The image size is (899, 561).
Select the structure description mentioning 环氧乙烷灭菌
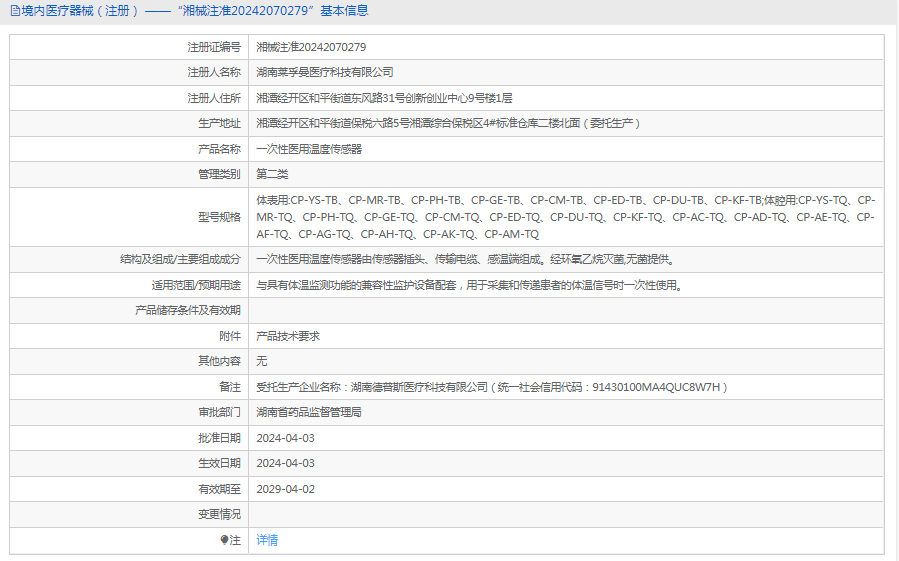point(466,259)
